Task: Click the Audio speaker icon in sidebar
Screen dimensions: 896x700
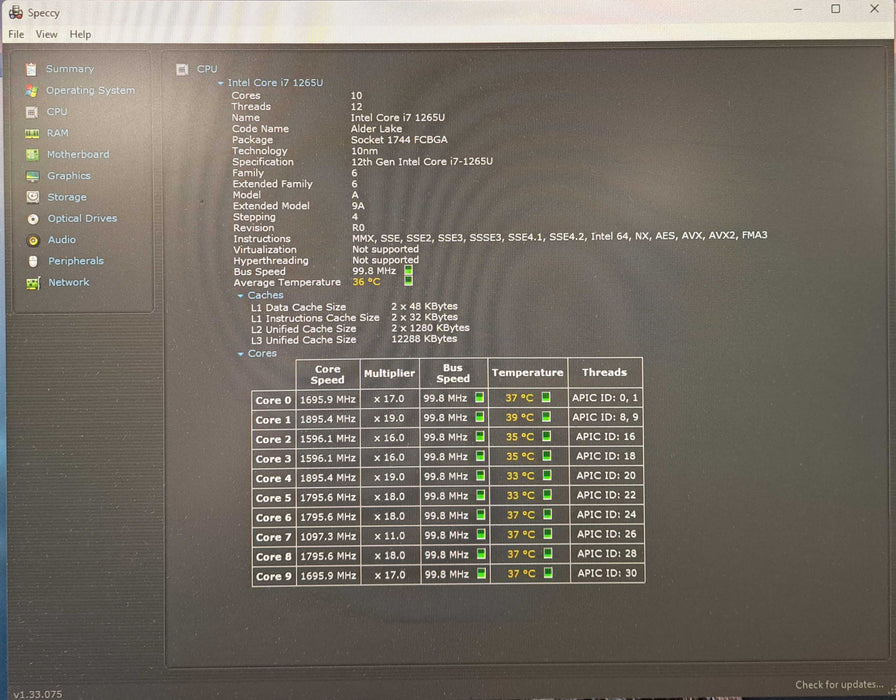Action: click(x=33, y=241)
